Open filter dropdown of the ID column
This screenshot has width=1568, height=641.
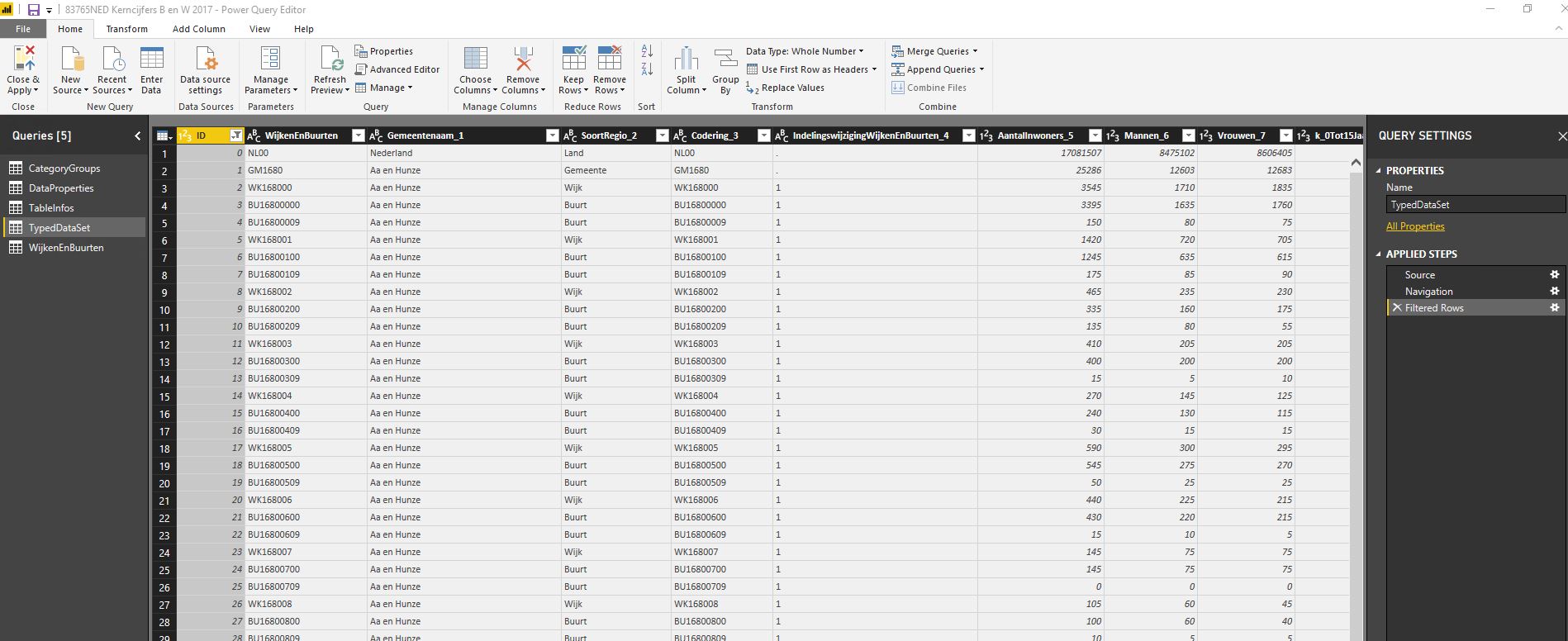236,135
